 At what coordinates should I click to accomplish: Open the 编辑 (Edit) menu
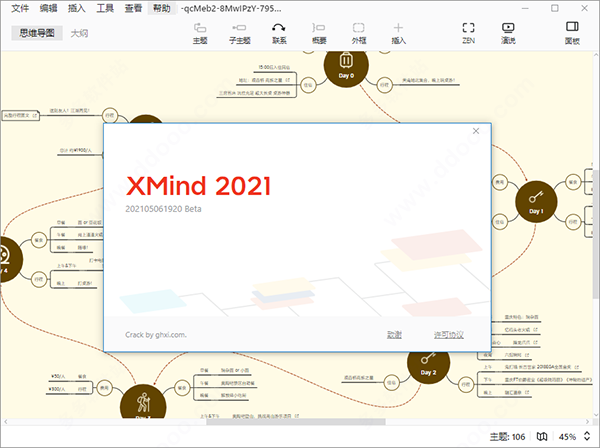[48, 8]
